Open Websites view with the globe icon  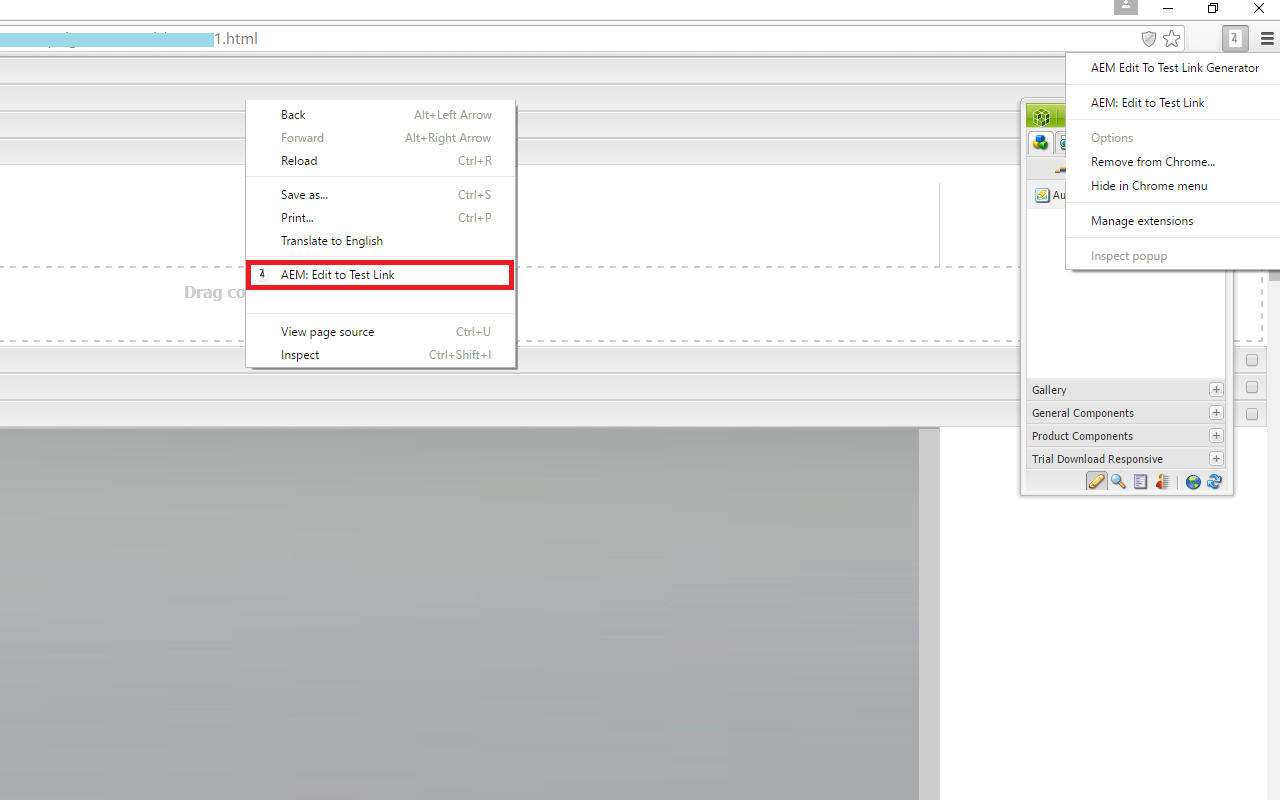point(1193,481)
